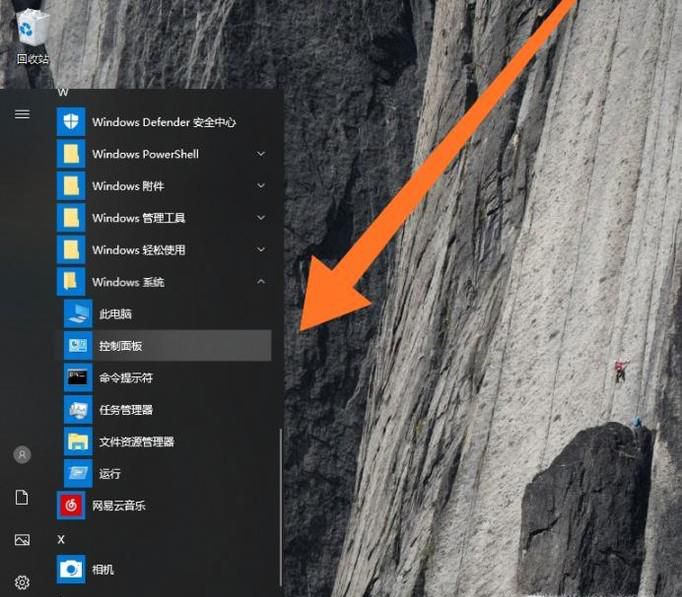Image resolution: width=682 pixels, height=597 pixels.
Task: Select the 控制面板 menu entry
Action: point(164,346)
